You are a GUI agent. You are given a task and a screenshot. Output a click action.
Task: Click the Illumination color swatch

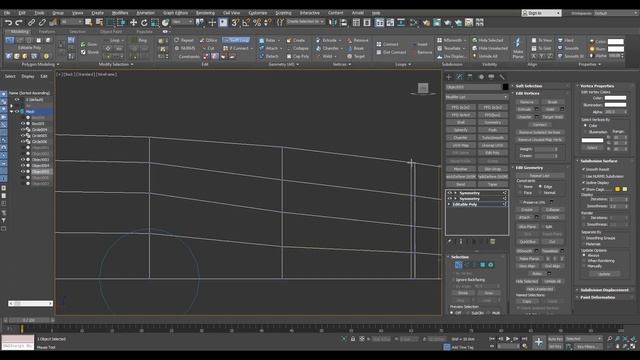(x=615, y=105)
